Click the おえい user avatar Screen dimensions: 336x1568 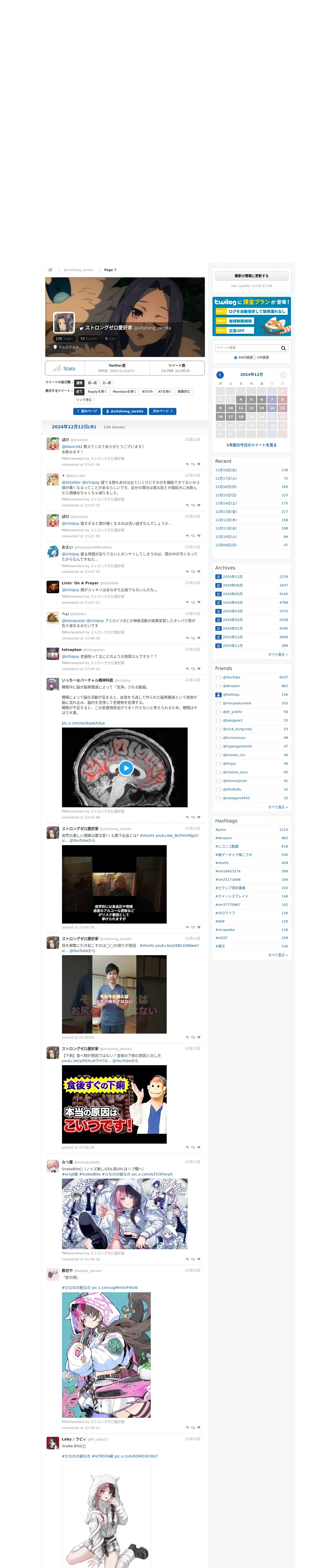(53, 551)
